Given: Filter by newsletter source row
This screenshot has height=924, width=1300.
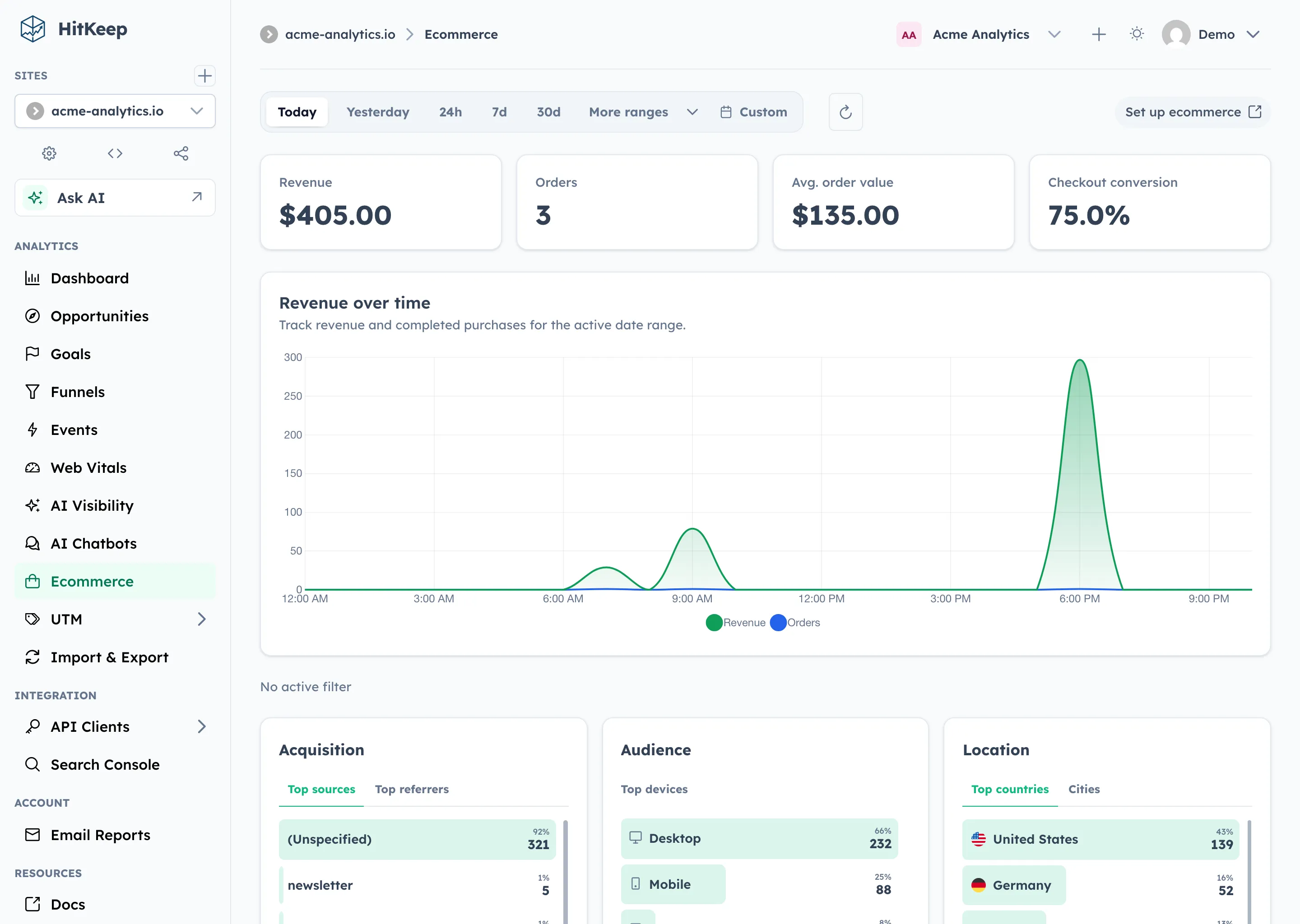Looking at the screenshot, I should [418, 885].
